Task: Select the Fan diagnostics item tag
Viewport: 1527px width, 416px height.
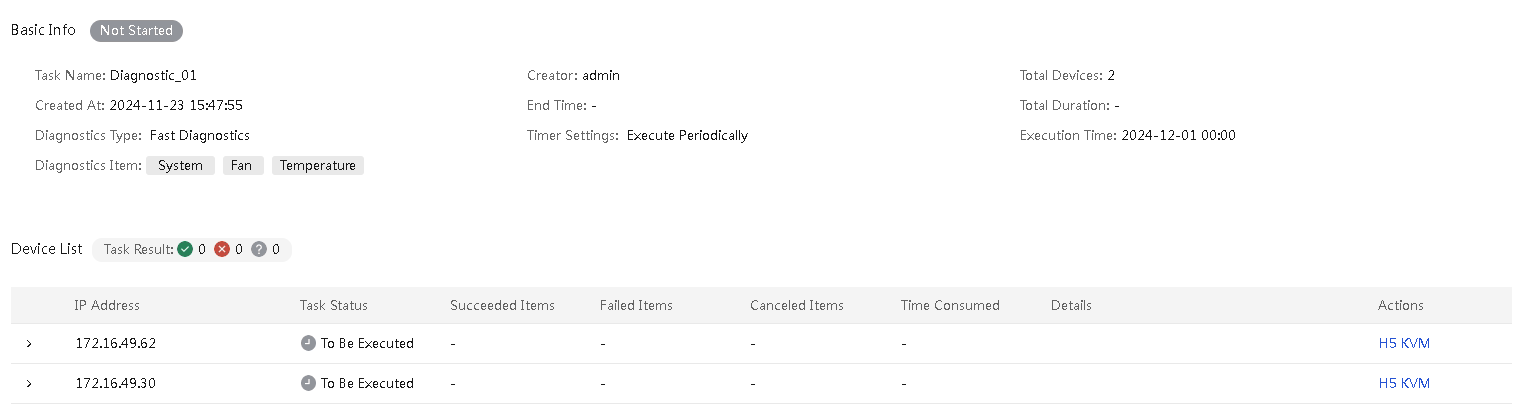Action: 241,166
